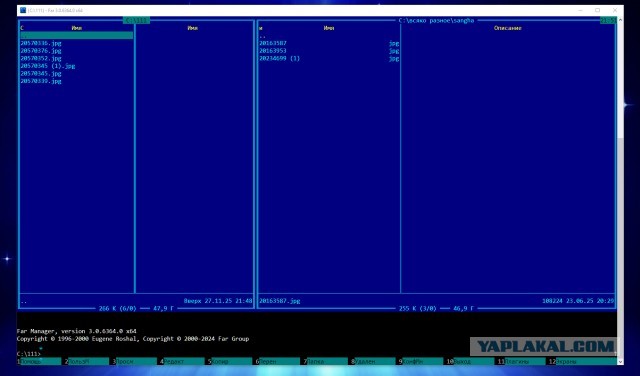Screen dimensions: 640x376
Task: Click the F1 Помощь key bar button
Action: pos(39,361)
